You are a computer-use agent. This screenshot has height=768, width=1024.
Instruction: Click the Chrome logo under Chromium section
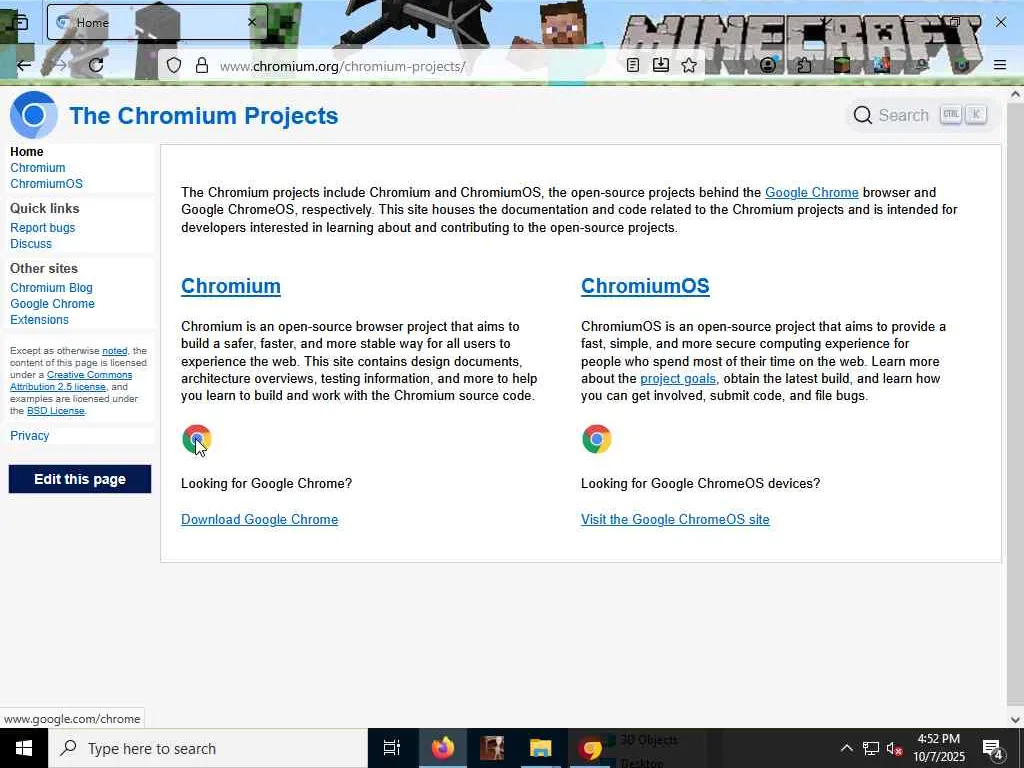pyautogui.click(x=197, y=439)
